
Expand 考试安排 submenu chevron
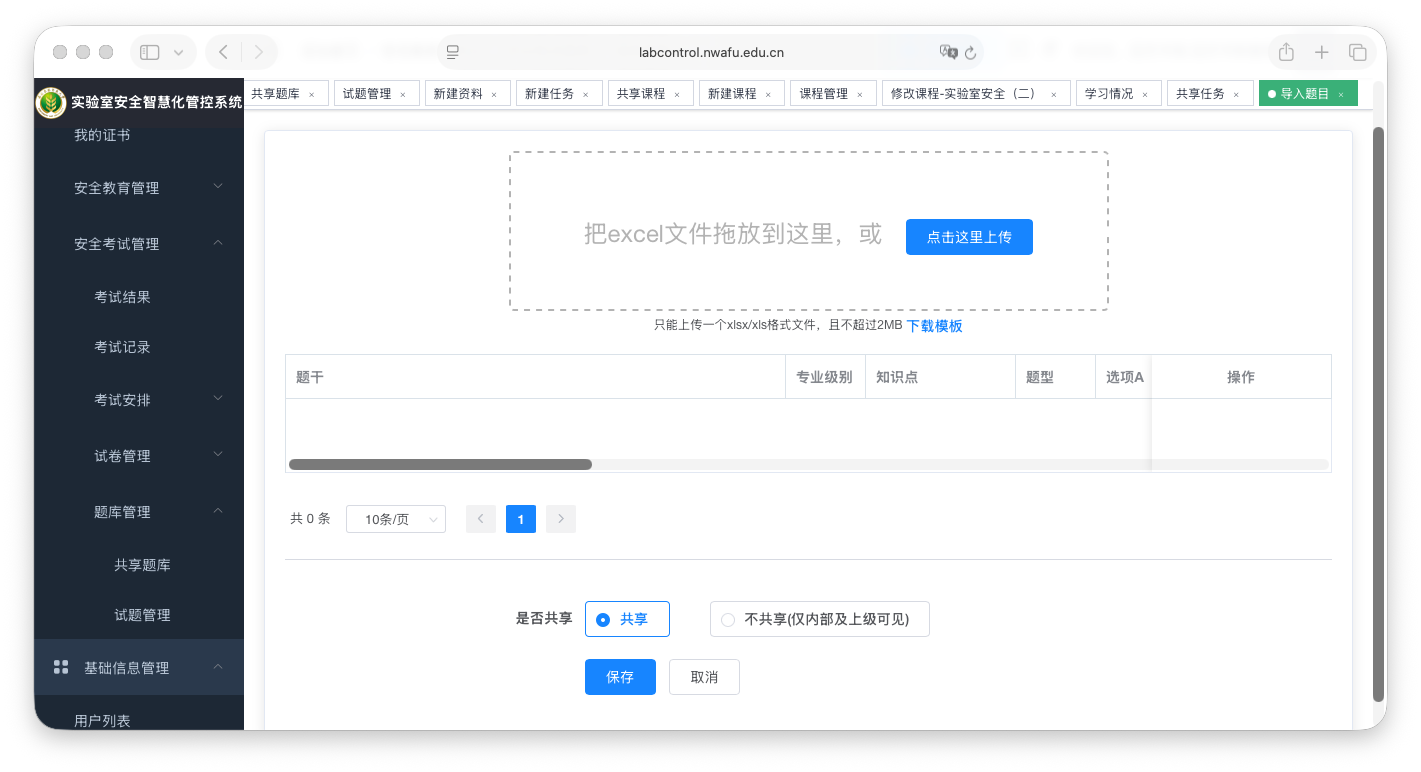point(218,399)
